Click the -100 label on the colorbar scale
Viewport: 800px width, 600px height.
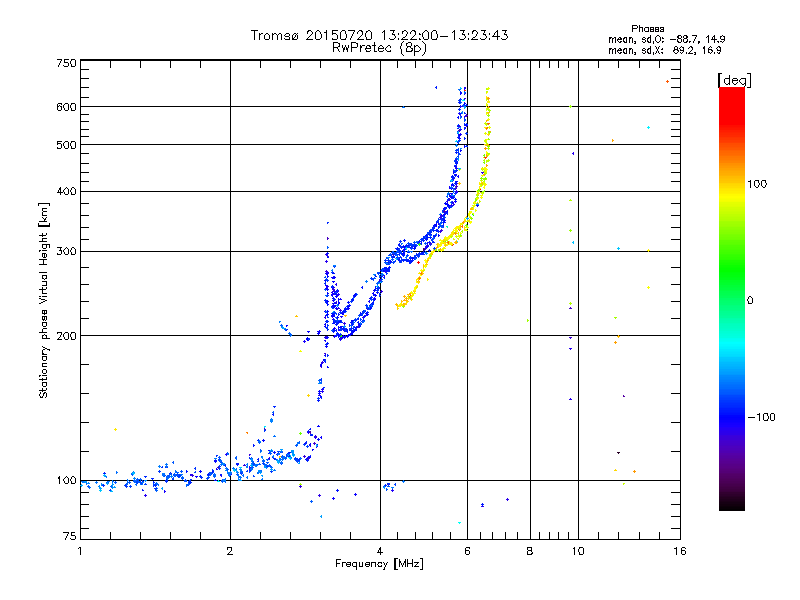[761, 417]
